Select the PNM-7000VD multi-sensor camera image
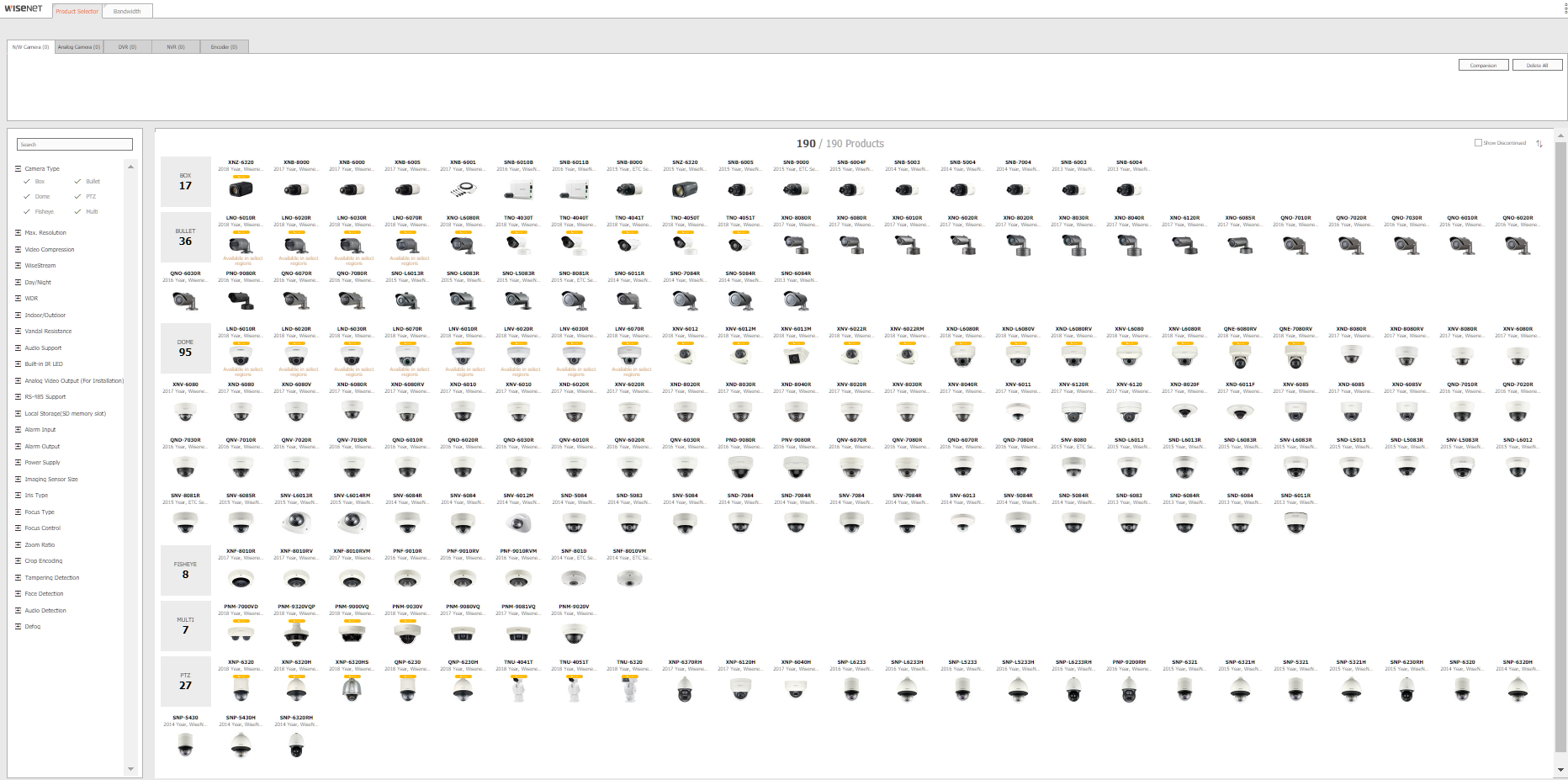This screenshot has width=1568, height=780. click(241, 634)
